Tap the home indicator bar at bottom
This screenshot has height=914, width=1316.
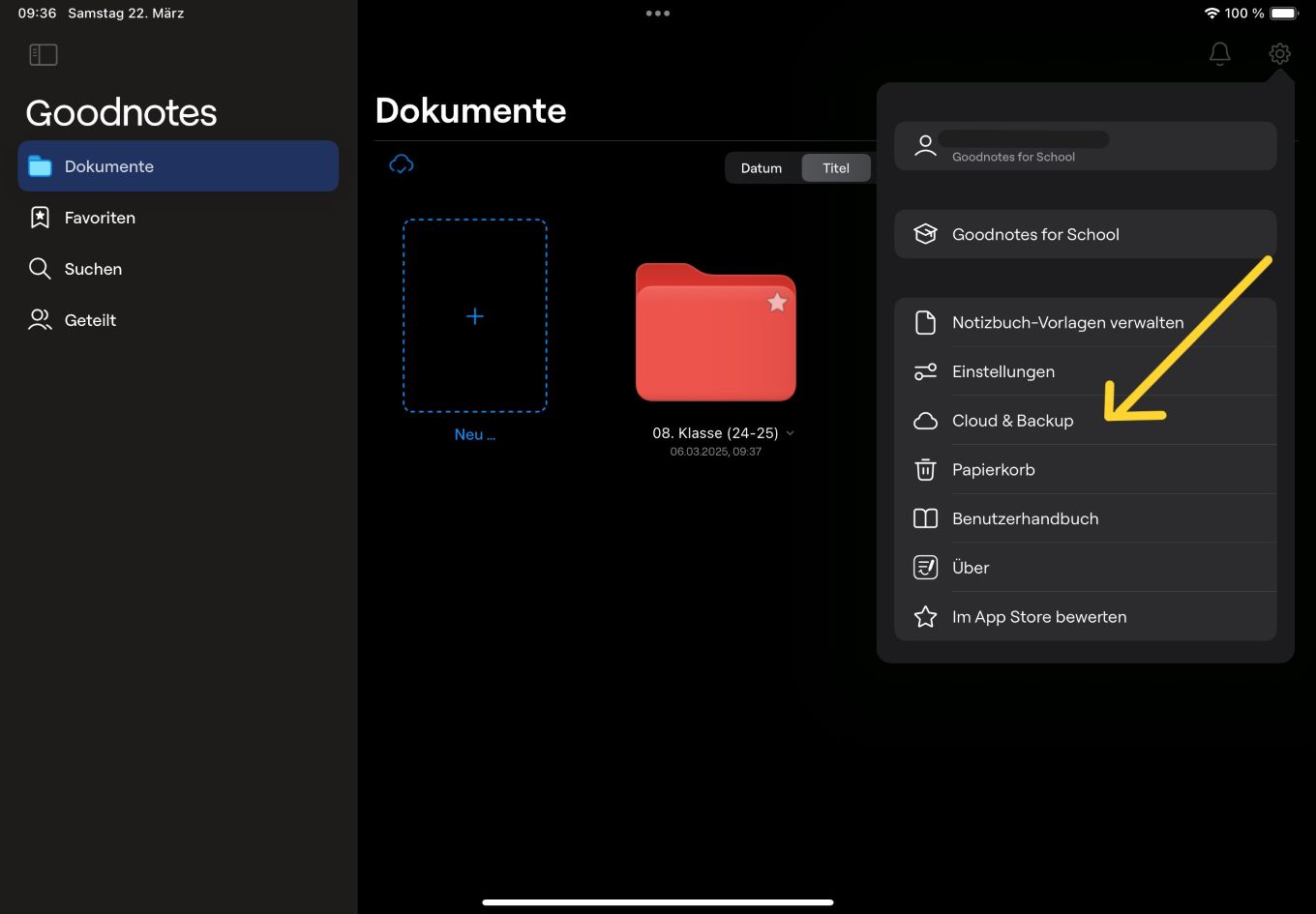coord(658,902)
